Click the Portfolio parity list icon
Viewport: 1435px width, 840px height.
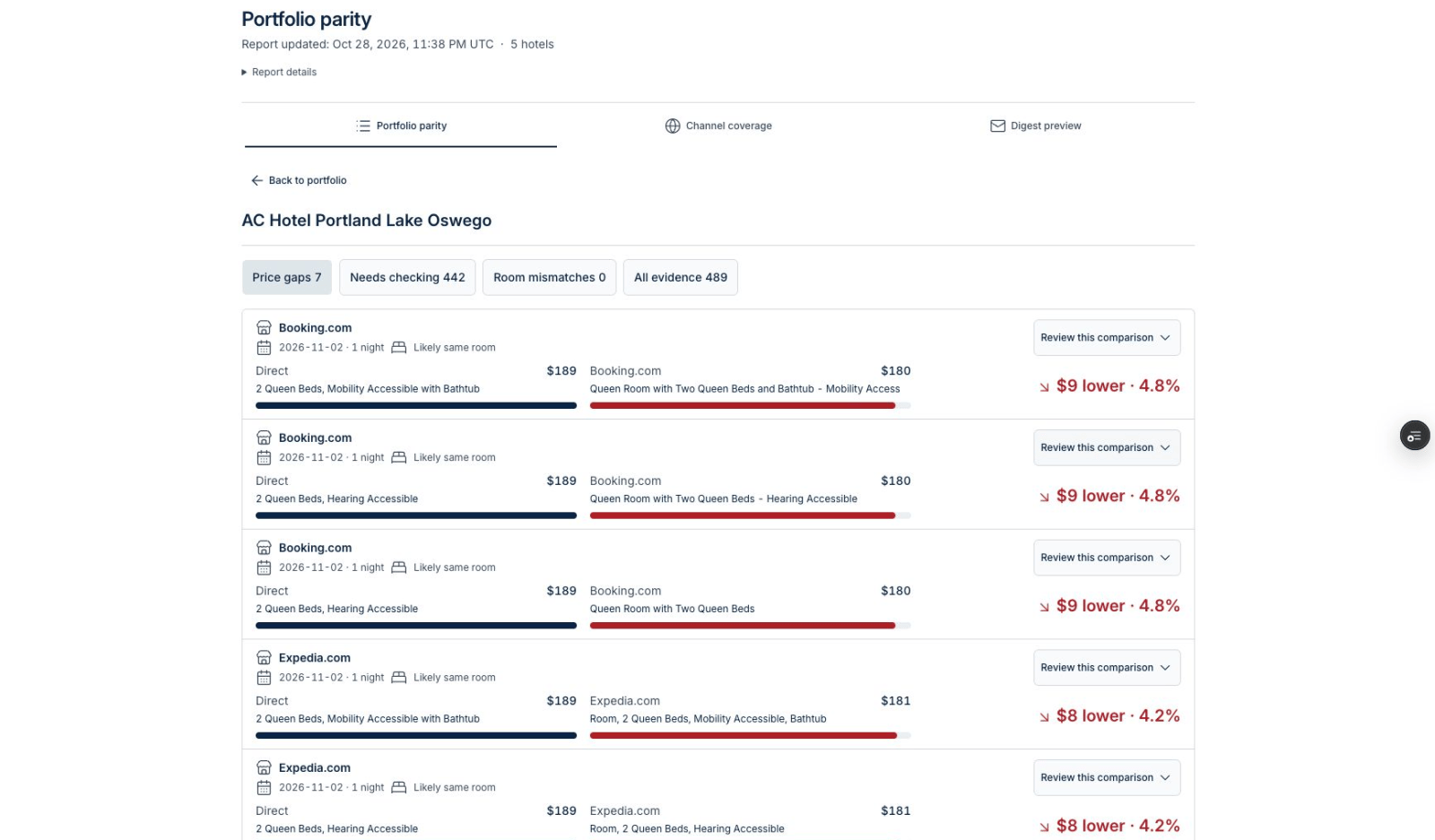(363, 126)
